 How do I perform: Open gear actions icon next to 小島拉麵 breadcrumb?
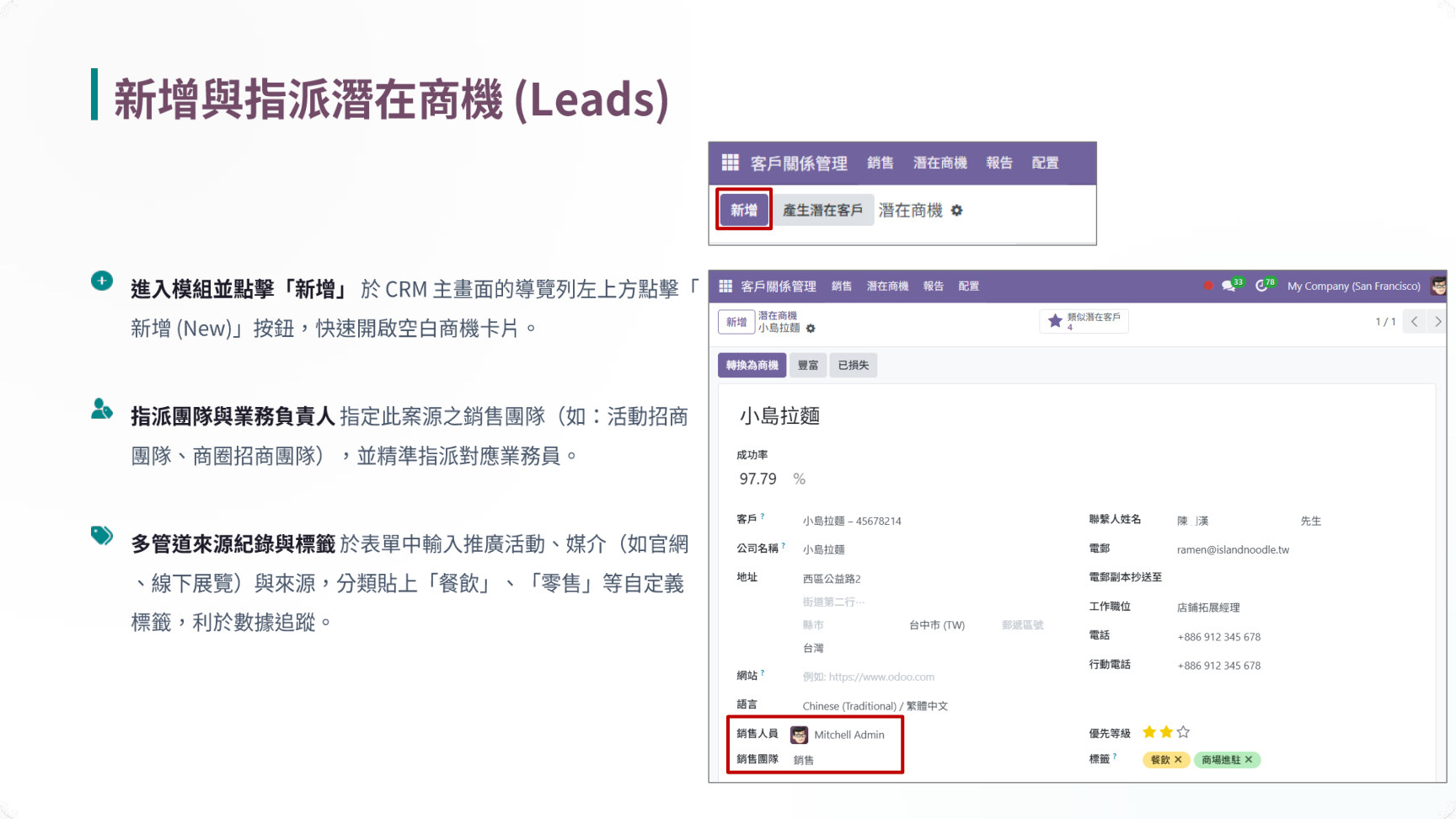(811, 329)
